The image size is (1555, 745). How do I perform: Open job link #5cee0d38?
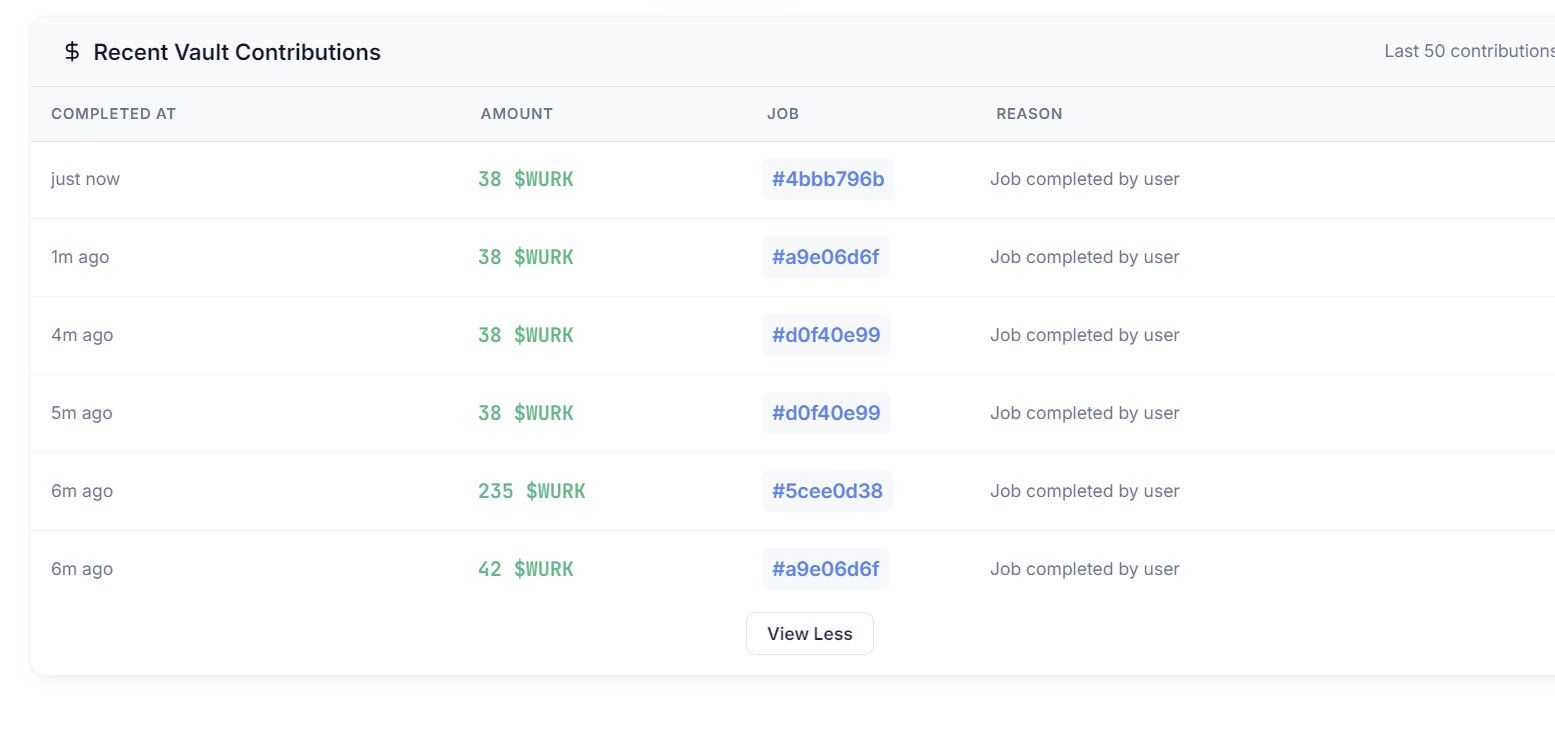coord(827,491)
